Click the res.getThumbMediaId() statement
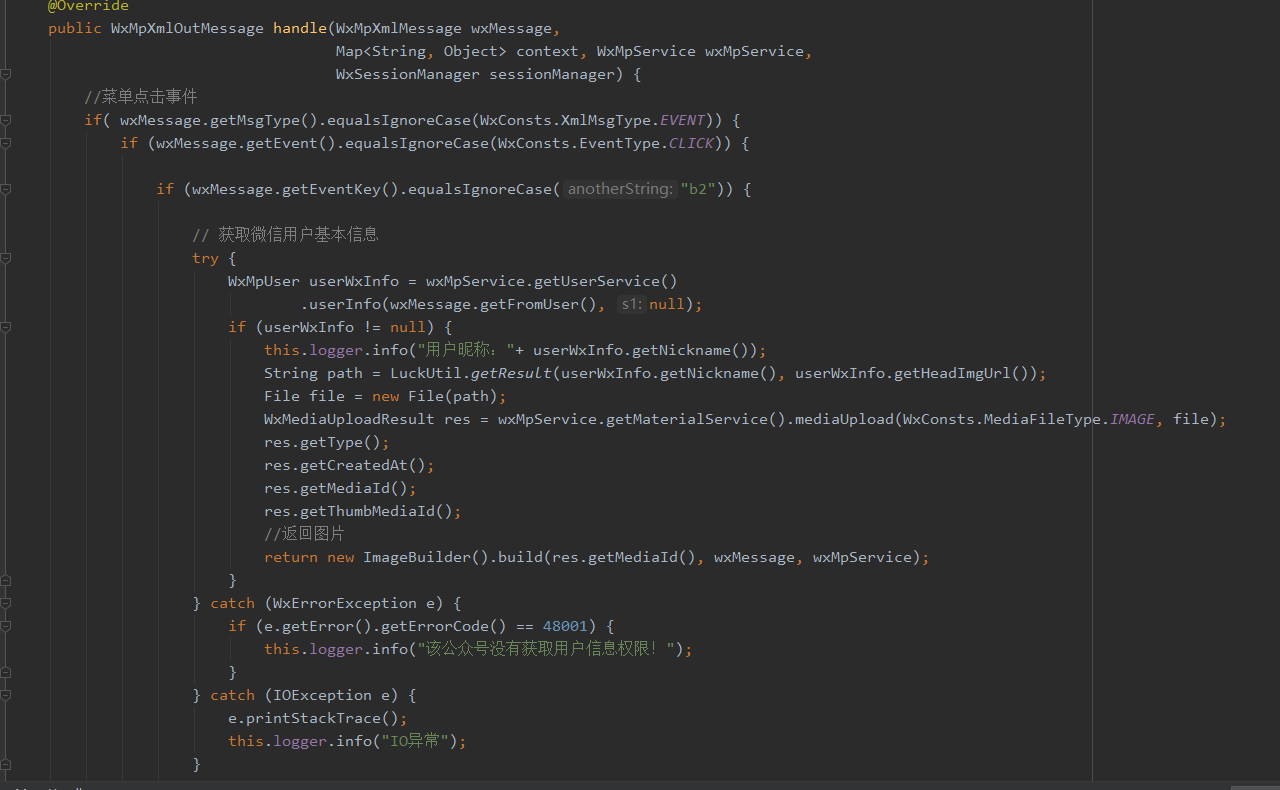Screen dimensions: 1280x790 pyautogui.click(x=363, y=511)
